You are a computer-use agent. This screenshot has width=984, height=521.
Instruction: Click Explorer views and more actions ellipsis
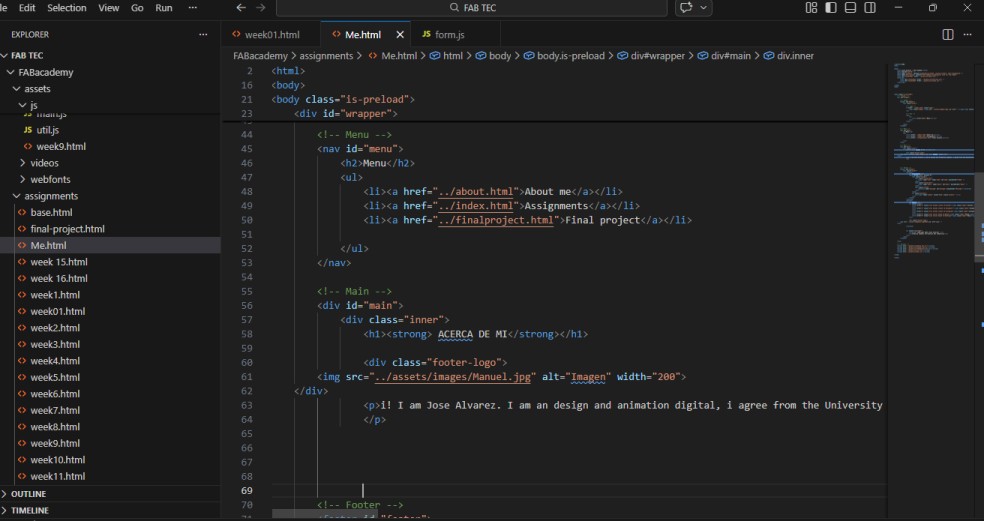click(x=204, y=34)
